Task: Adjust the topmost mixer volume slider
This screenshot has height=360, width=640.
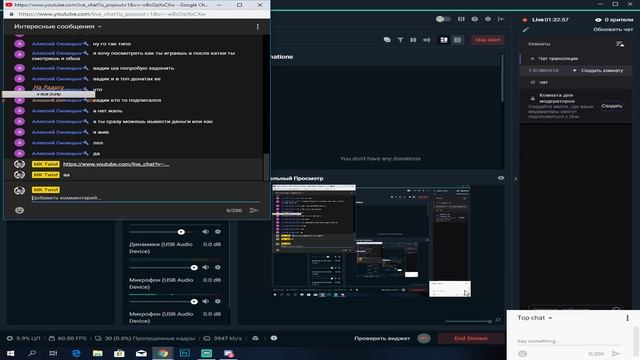Action: tap(163, 232)
